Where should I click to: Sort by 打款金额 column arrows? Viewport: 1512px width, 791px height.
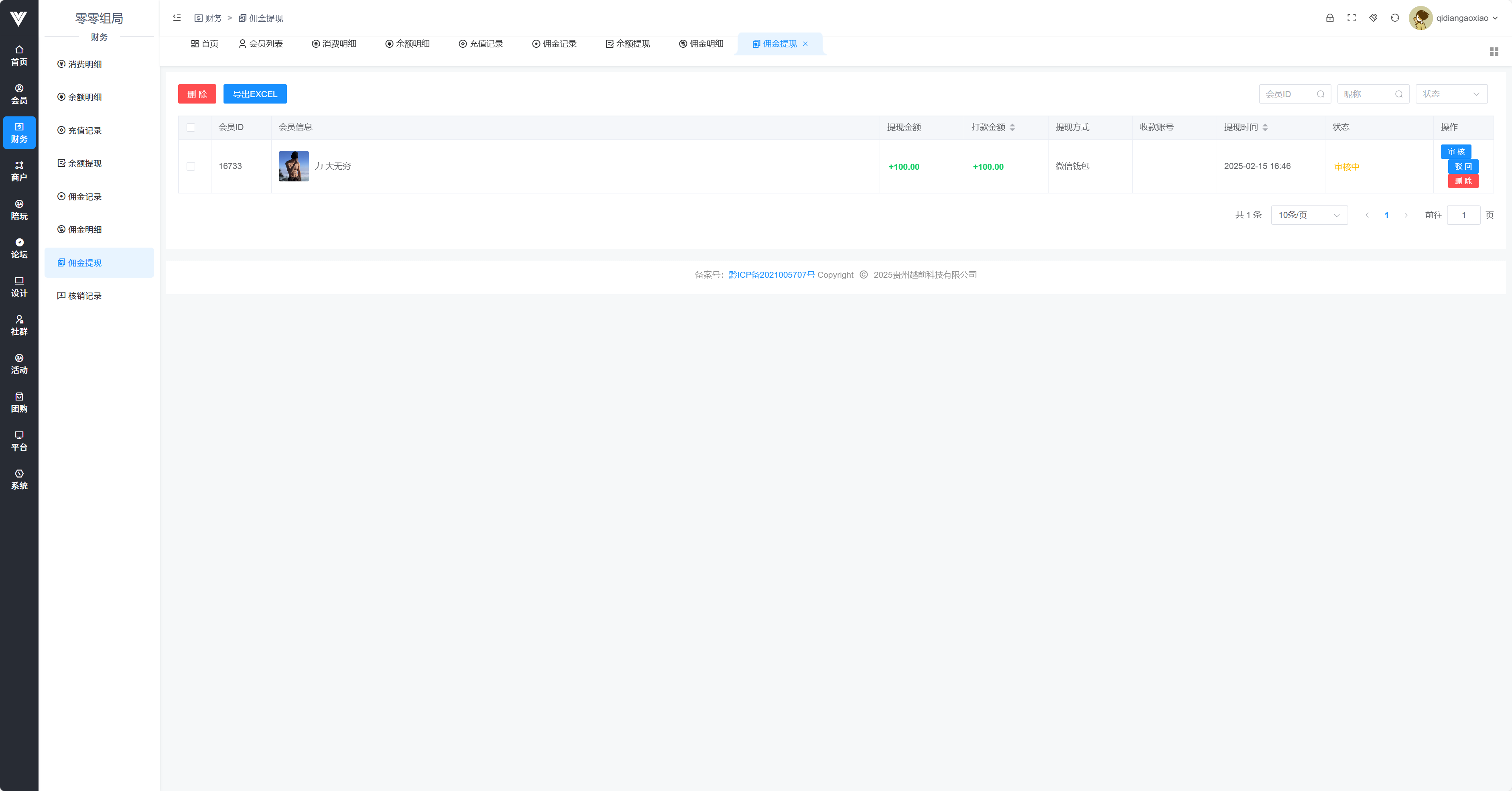1012,128
